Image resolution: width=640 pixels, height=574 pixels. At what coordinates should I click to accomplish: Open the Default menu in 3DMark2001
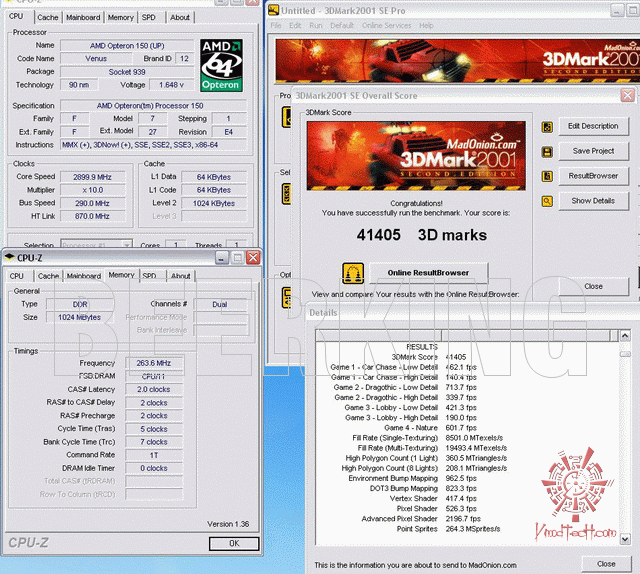[342, 26]
